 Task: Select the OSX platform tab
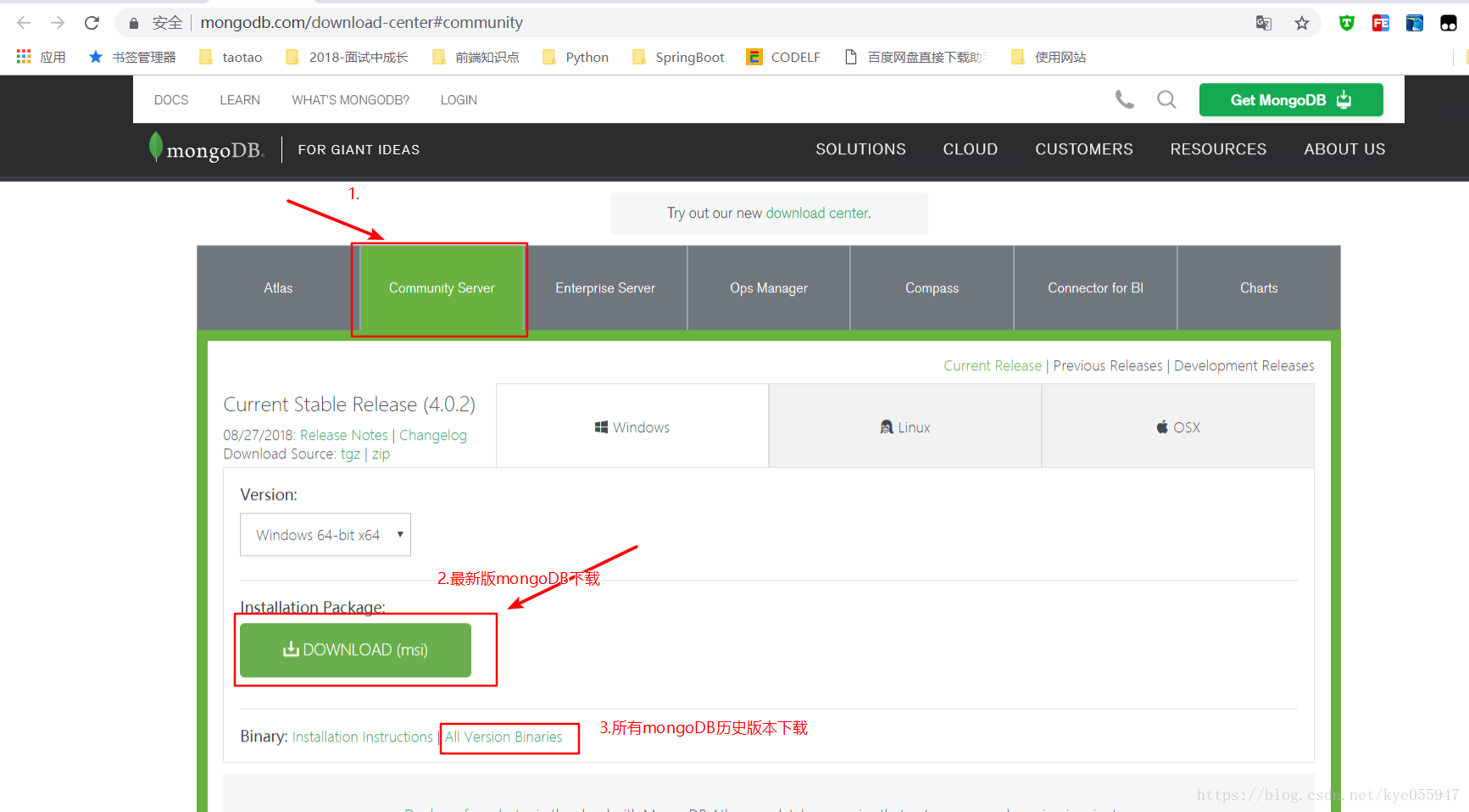(x=1178, y=426)
